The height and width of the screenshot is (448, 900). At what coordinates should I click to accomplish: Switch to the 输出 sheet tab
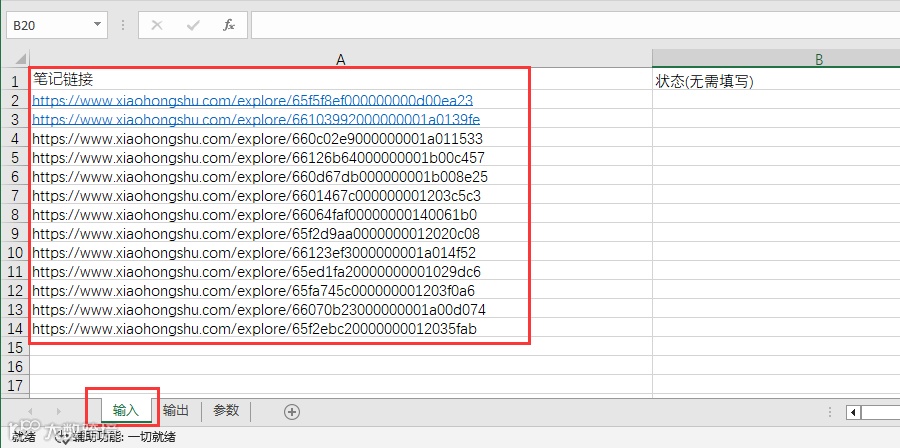176,410
